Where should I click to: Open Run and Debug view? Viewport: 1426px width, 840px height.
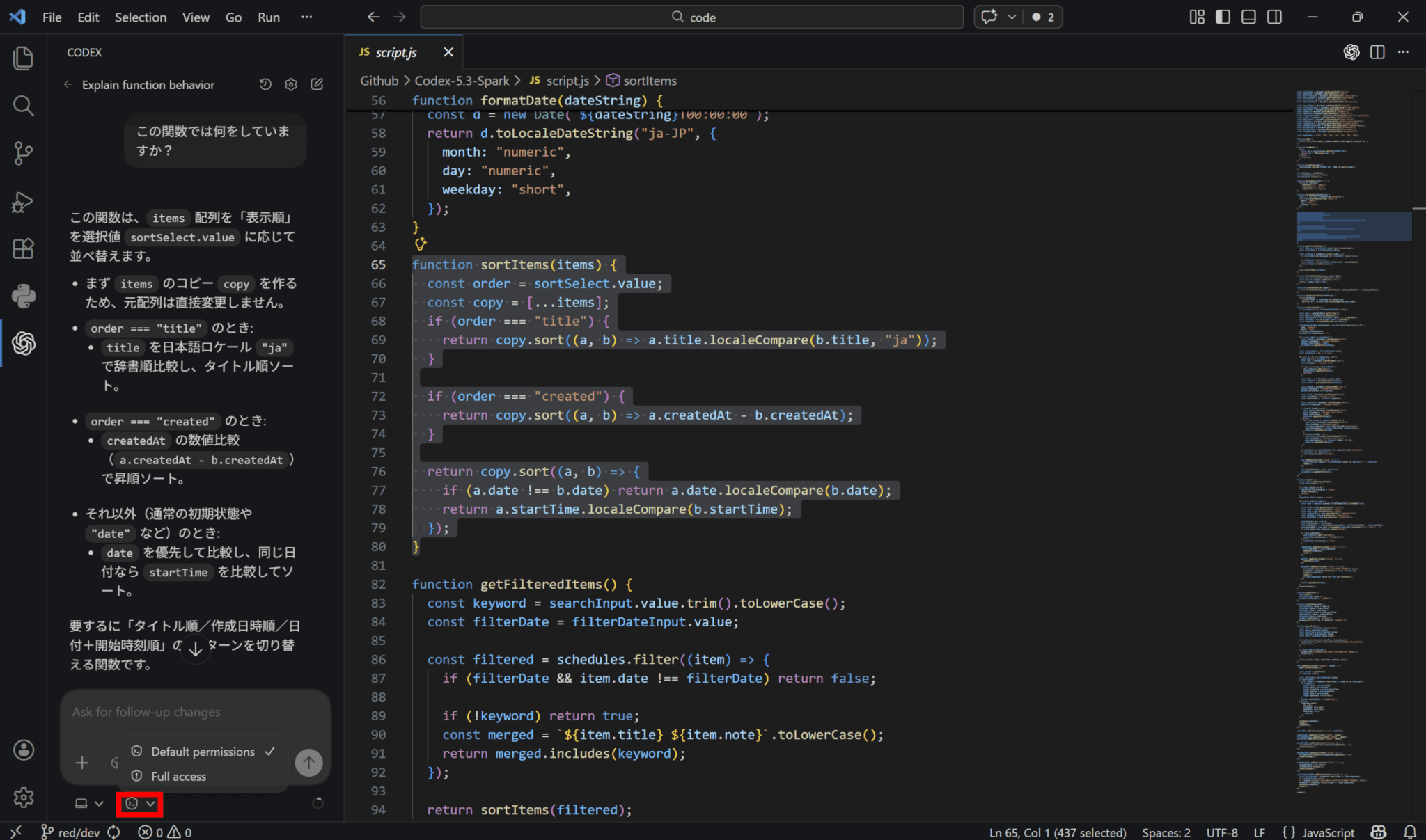[24, 202]
